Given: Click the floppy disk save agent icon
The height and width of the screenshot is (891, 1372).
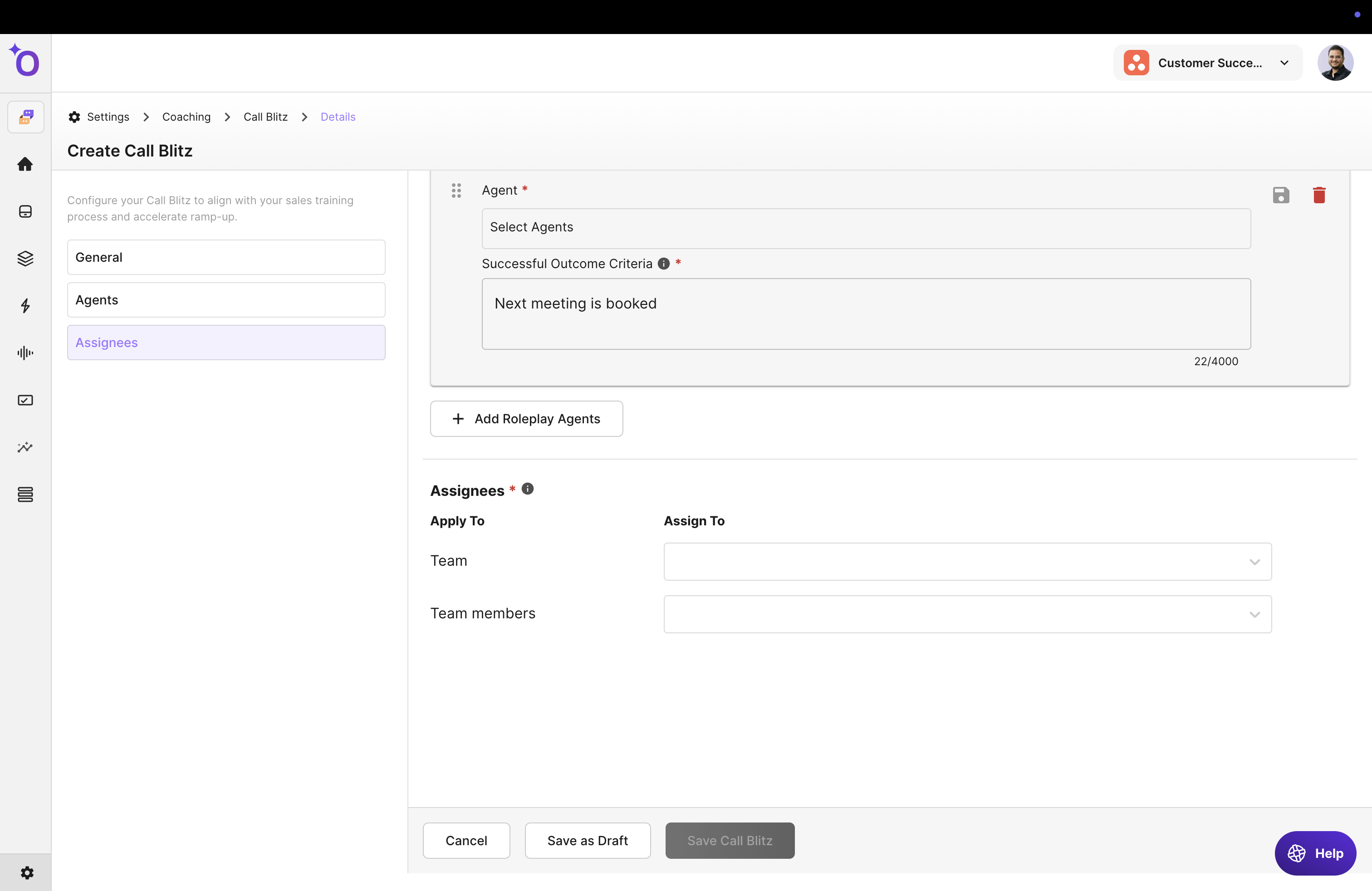Looking at the screenshot, I should coord(1281,196).
